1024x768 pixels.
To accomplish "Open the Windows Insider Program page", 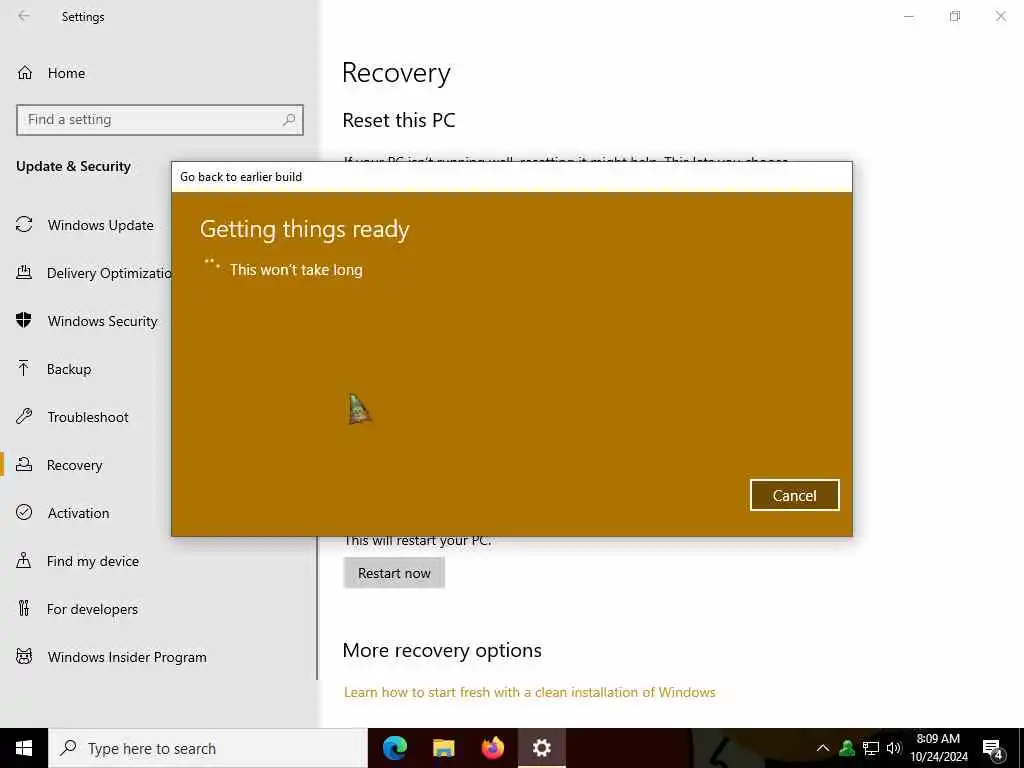I will [x=127, y=657].
